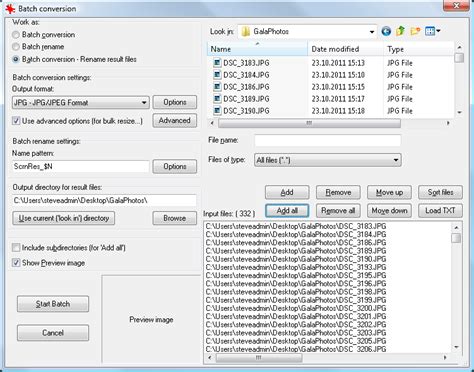
Task: Click the file browser horizontal scrollbar thumb
Action: tap(309, 123)
